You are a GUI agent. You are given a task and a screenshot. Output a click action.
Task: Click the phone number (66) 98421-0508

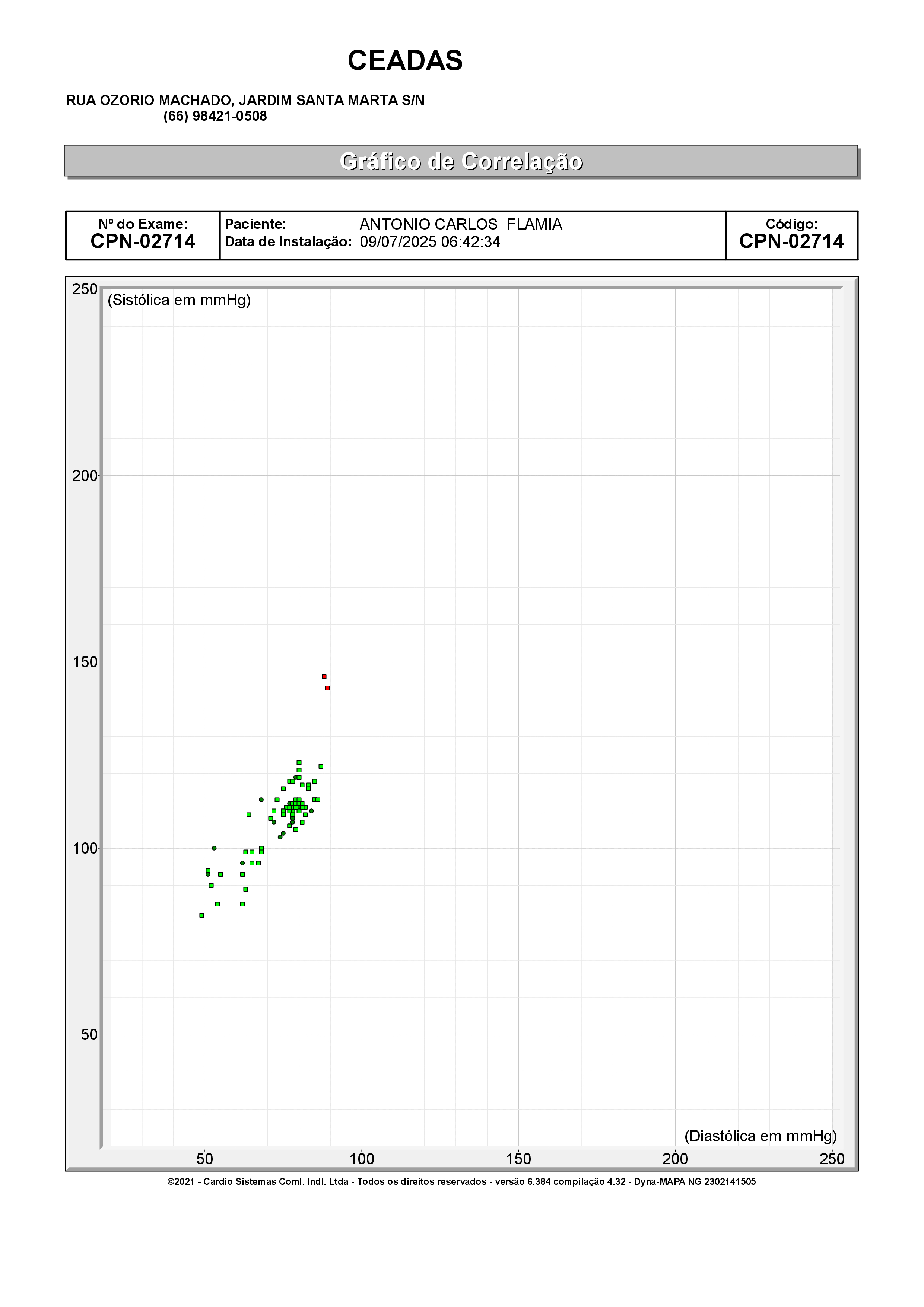click(215, 116)
